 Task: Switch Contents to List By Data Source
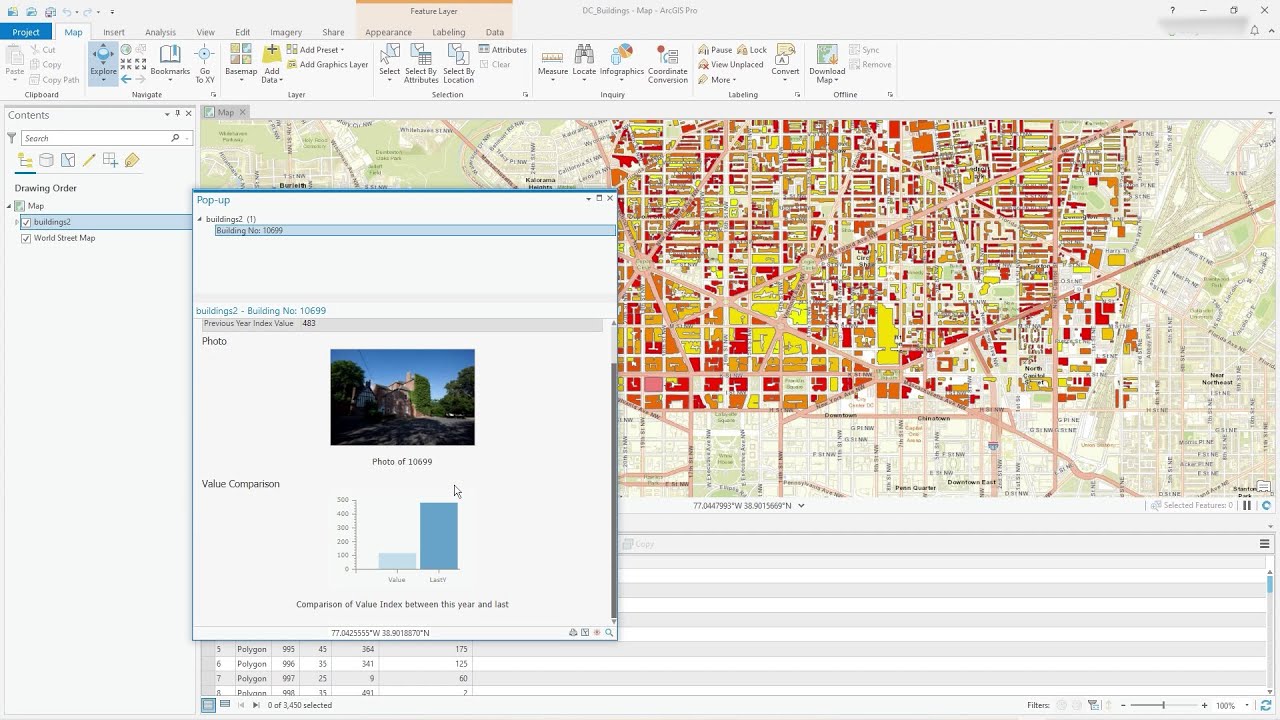(x=46, y=160)
